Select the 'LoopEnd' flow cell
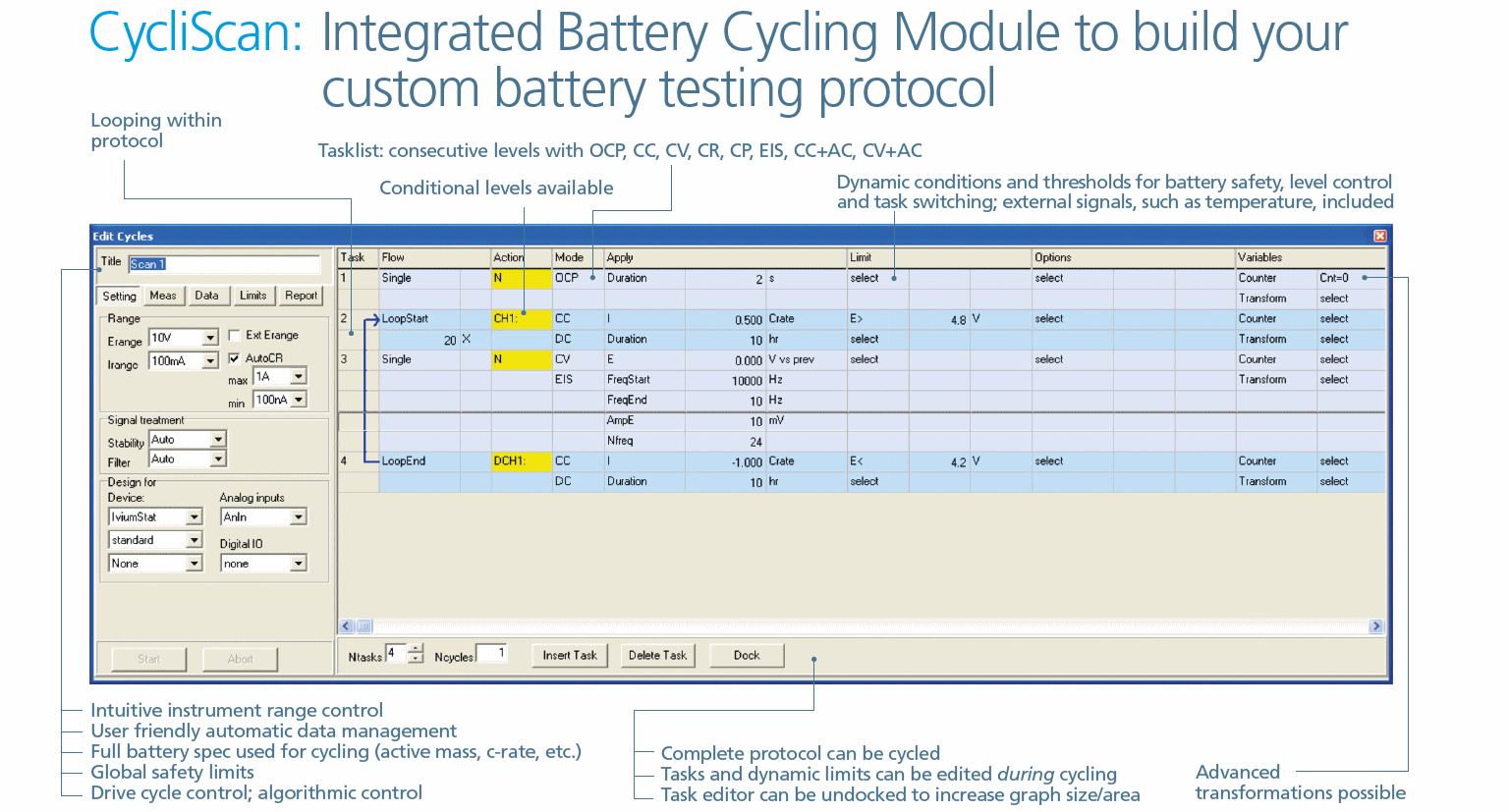This screenshot has height=812, width=1509. pyautogui.click(x=420, y=461)
